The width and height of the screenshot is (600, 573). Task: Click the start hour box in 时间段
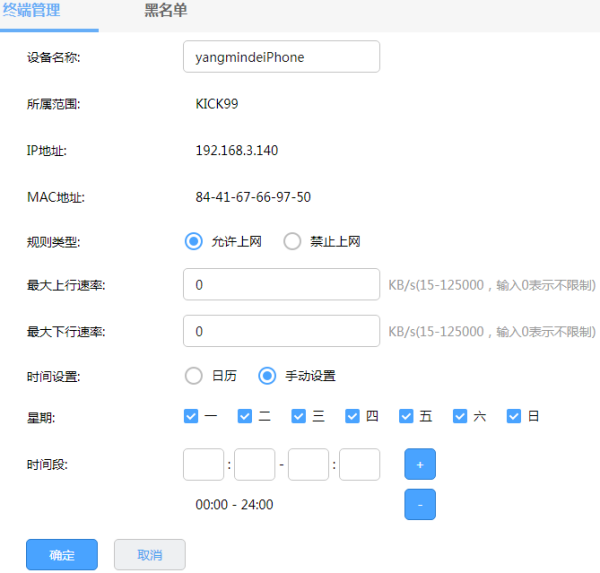204,465
